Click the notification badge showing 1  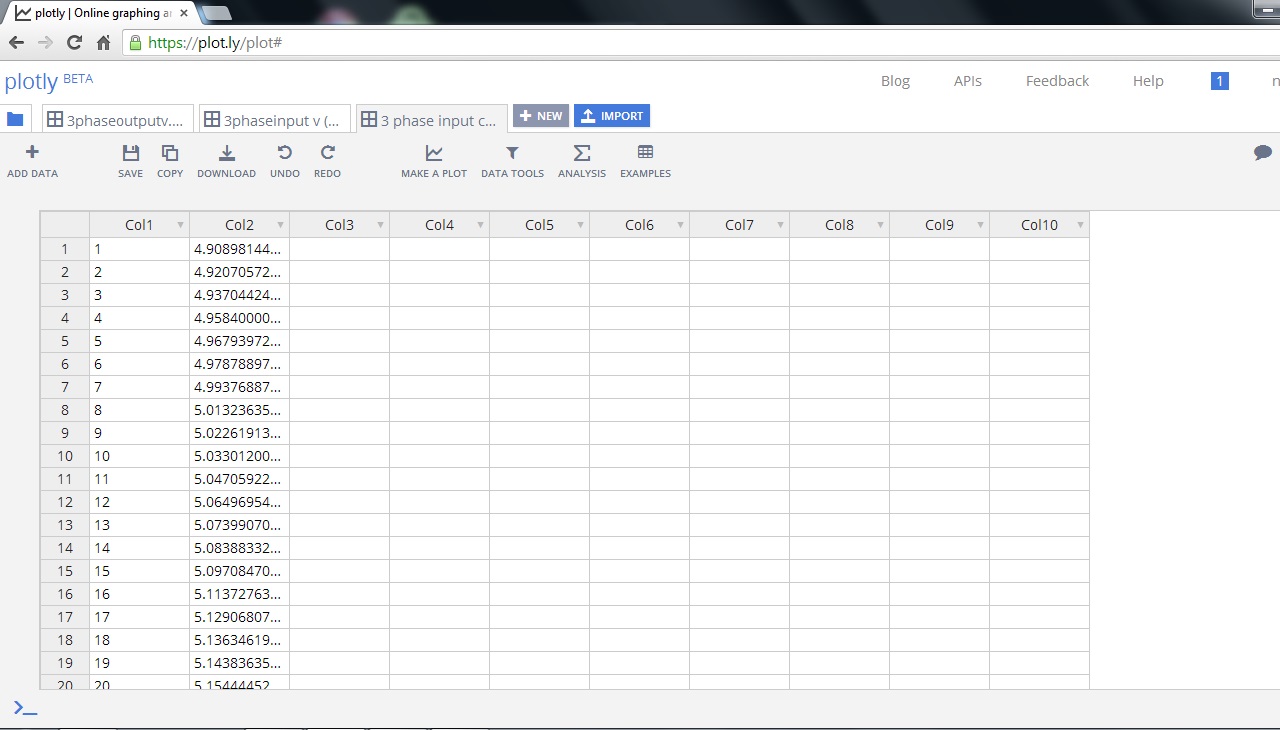[1219, 81]
